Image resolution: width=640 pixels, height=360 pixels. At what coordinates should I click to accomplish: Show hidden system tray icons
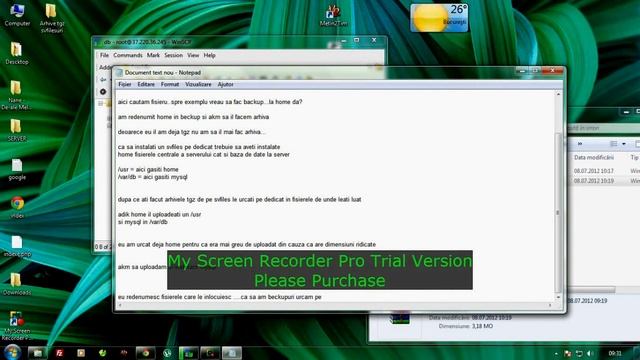click(556, 353)
